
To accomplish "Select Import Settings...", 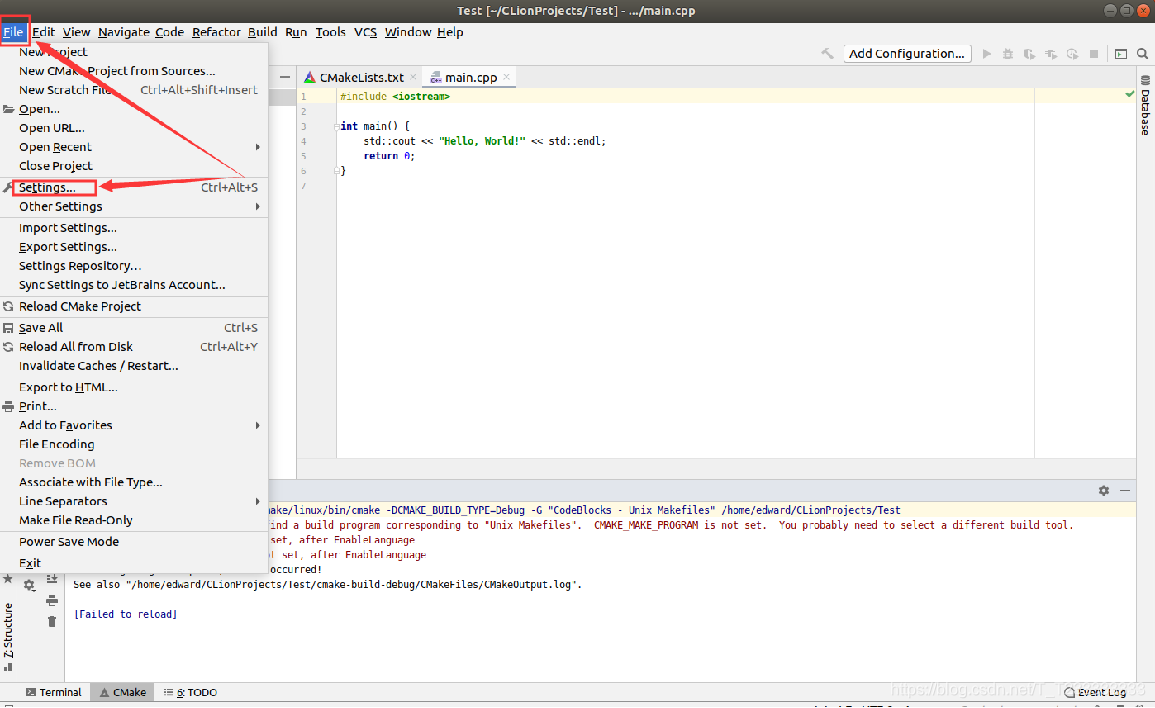I will coord(134,228).
